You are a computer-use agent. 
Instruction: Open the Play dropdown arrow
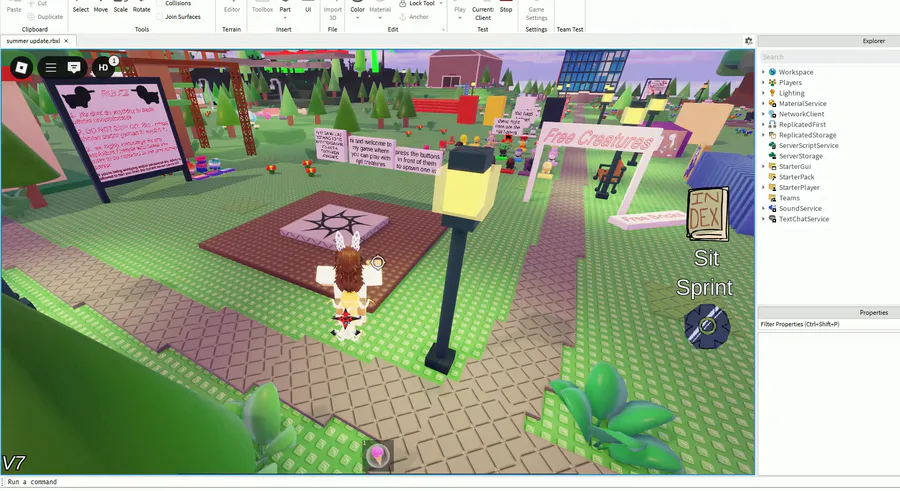pos(460,18)
